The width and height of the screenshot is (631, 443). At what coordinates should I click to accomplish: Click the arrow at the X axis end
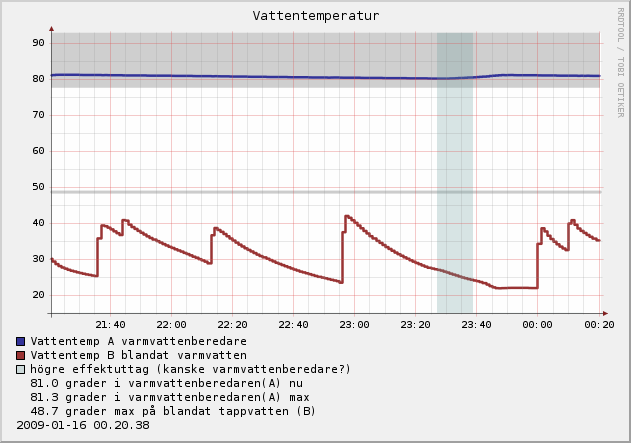point(603,313)
